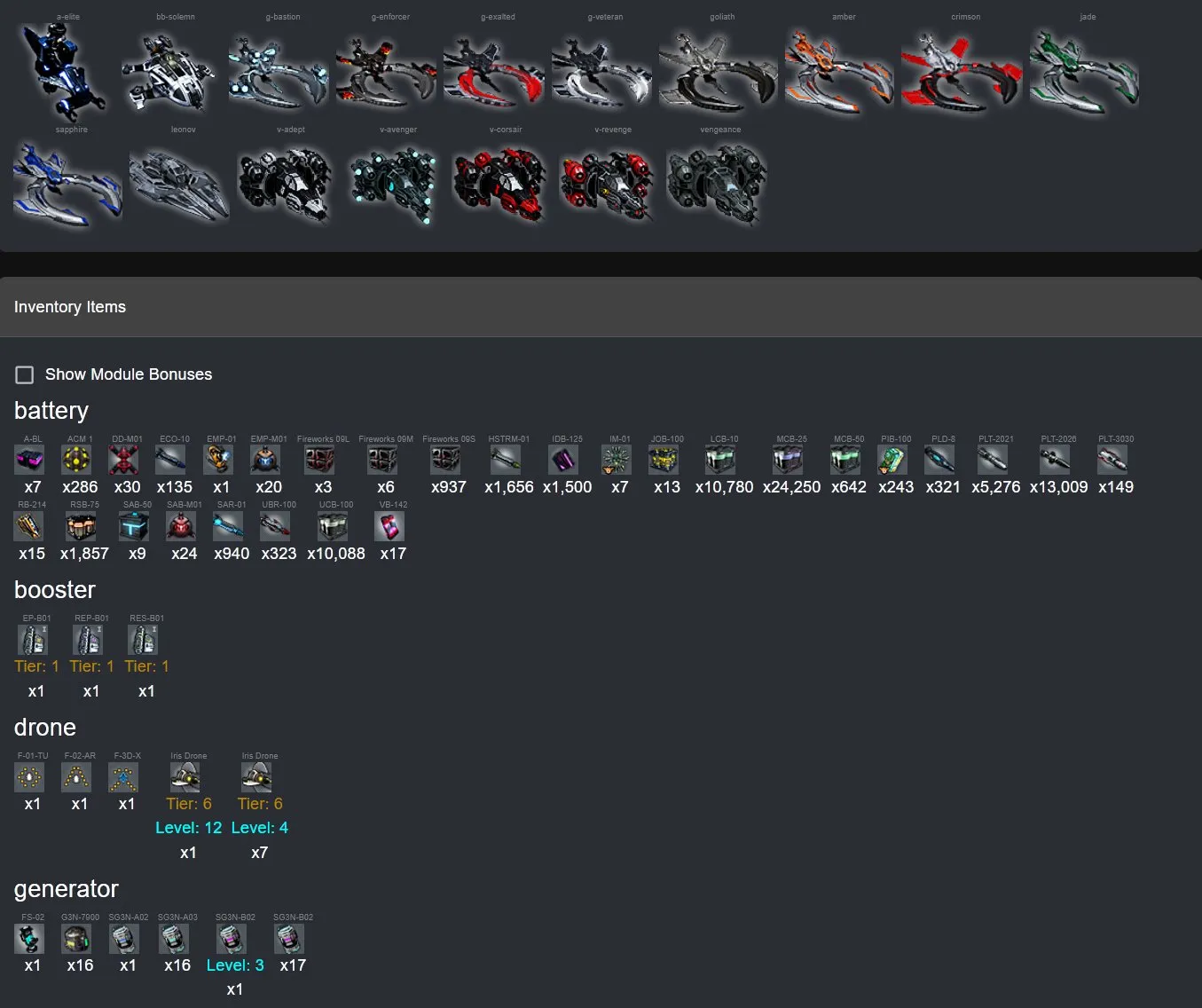The image size is (1202, 1008).
Task: Click the EMP-01 item icon
Action: 218,460
